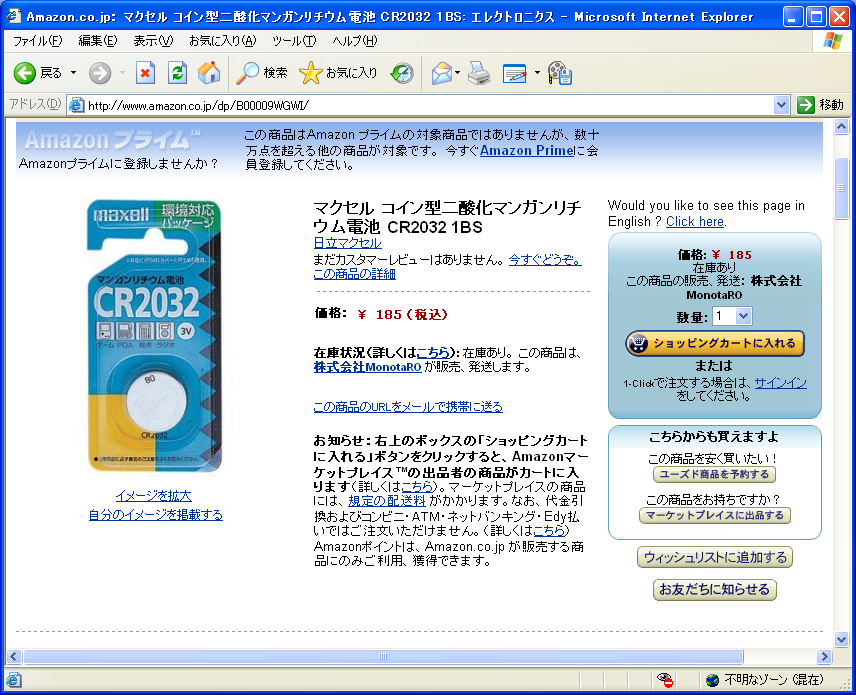Click the Edit page toolbar icon
The width and height of the screenshot is (856, 695).
point(514,73)
